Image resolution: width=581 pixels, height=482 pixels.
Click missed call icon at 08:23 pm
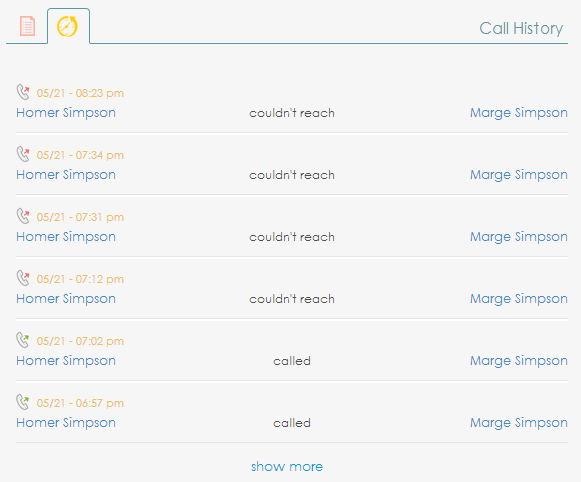(23, 92)
